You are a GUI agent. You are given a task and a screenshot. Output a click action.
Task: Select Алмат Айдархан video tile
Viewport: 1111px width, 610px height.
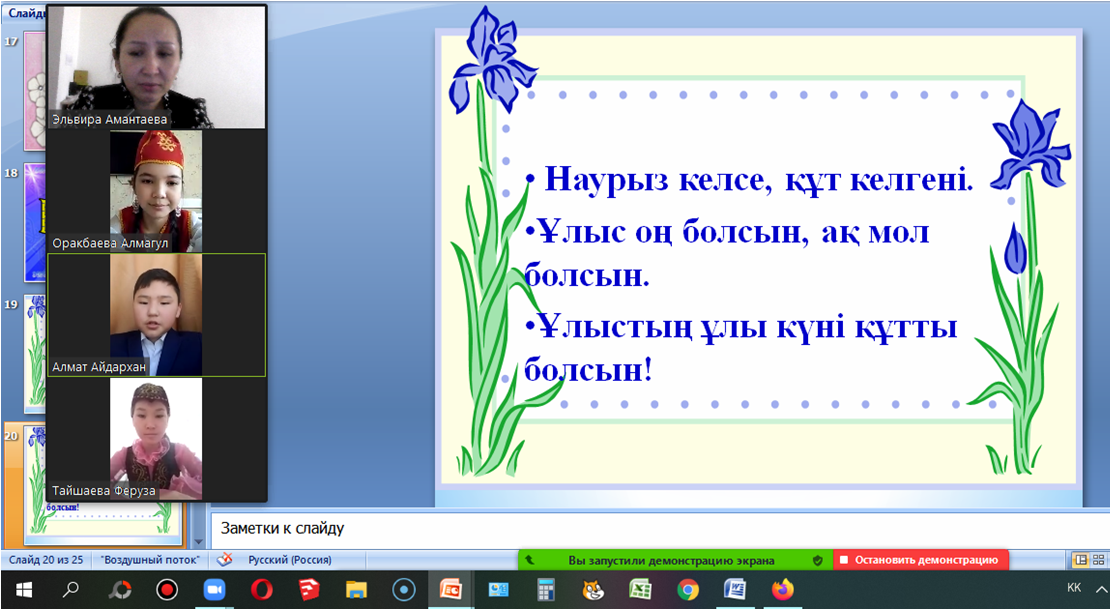[x=156, y=315]
